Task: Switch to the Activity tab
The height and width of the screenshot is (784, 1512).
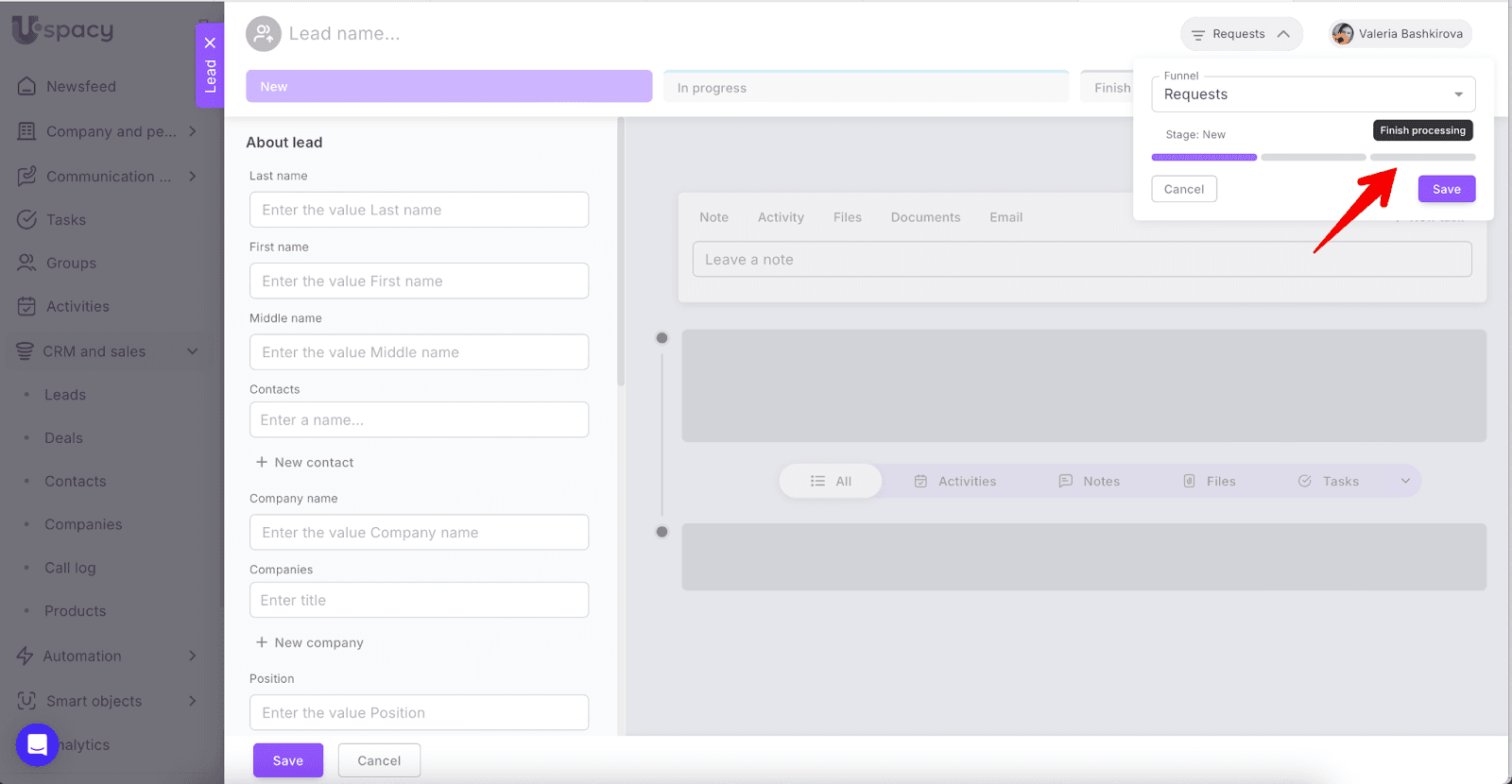Action: click(781, 217)
